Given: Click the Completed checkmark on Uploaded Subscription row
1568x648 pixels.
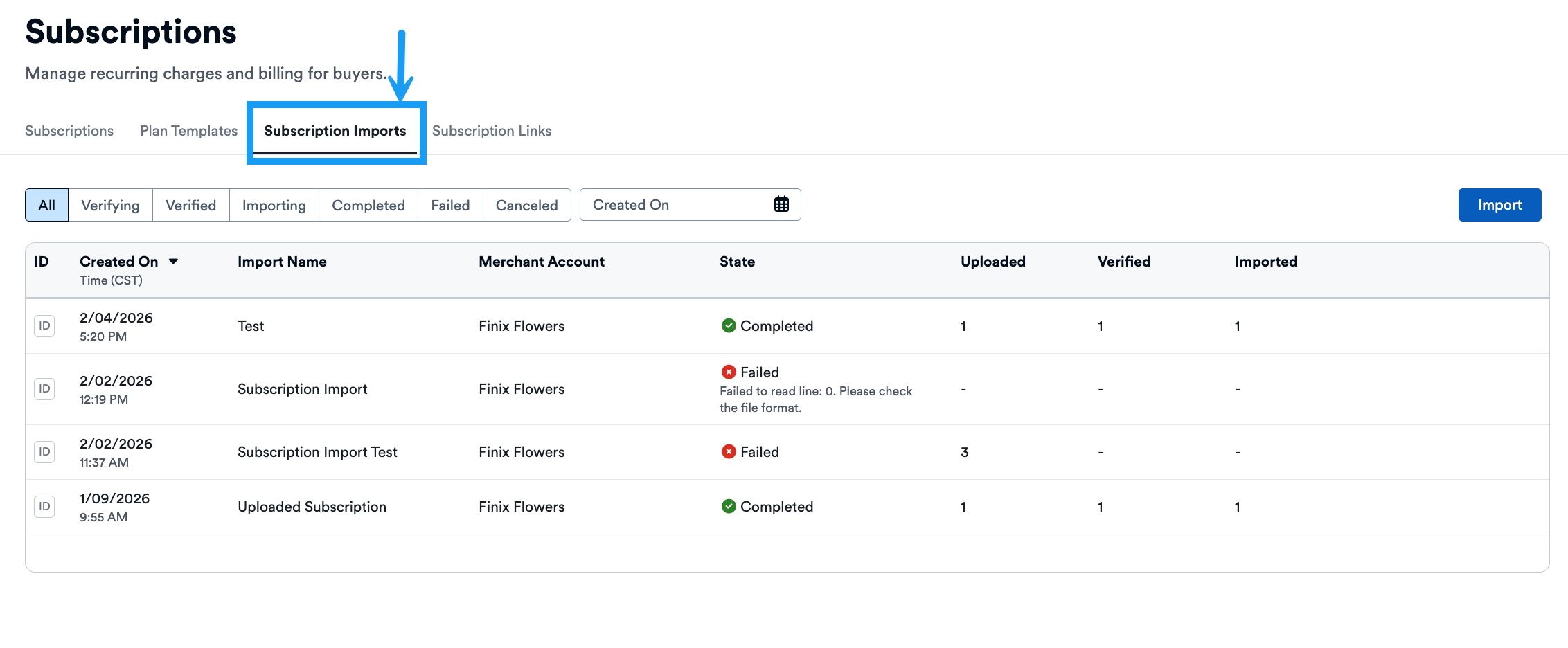Looking at the screenshot, I should click(729, 506).
